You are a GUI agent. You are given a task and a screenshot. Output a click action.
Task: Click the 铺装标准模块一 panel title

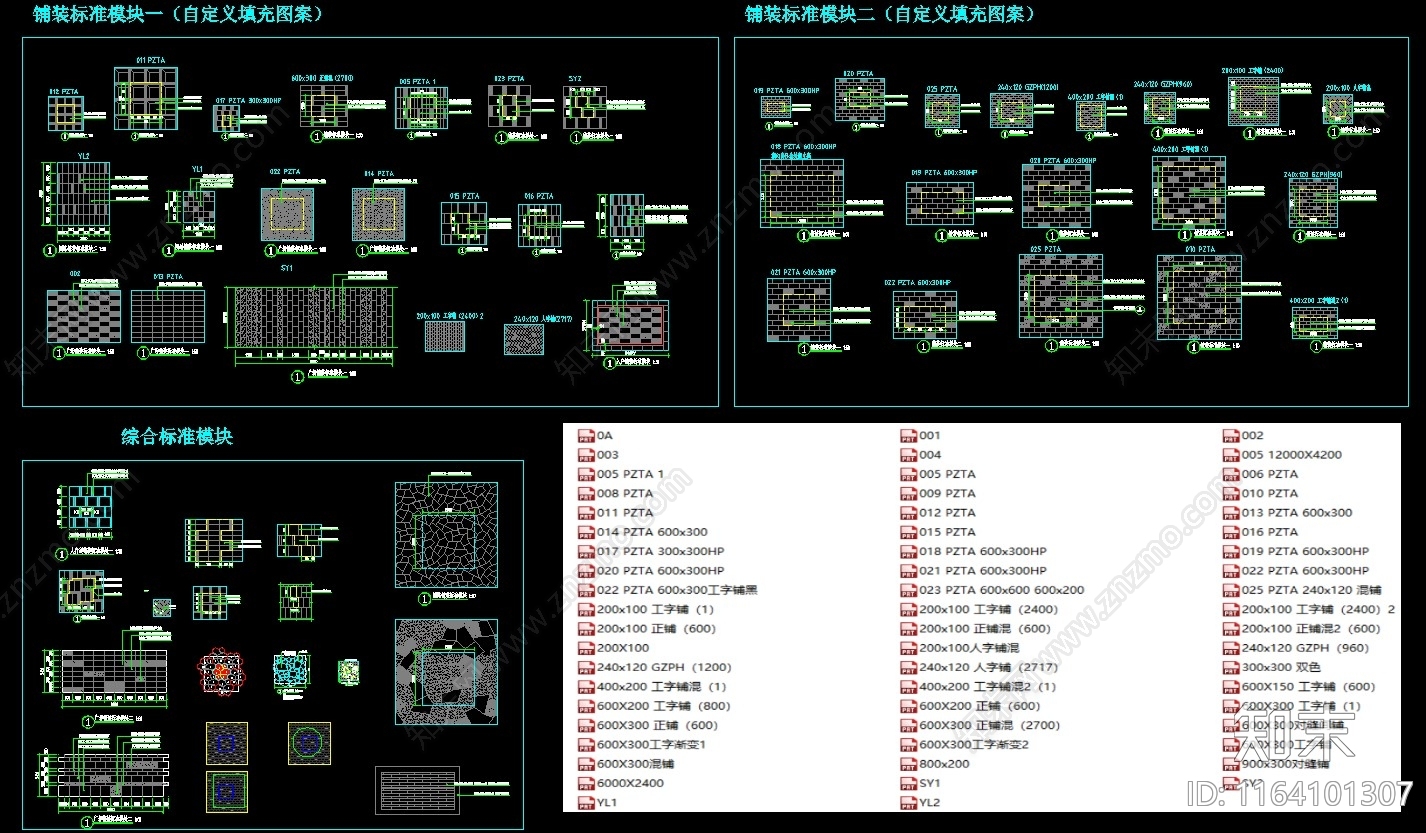pos(180,15)
